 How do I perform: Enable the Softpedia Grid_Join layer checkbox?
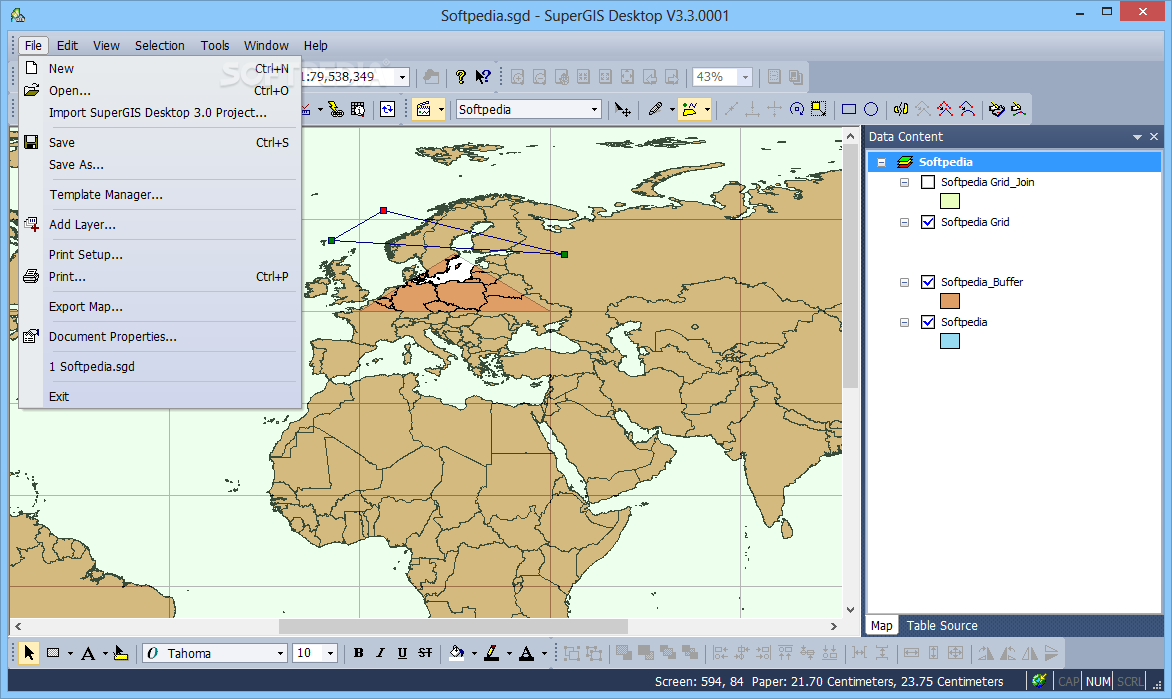[x=928, y=182]
